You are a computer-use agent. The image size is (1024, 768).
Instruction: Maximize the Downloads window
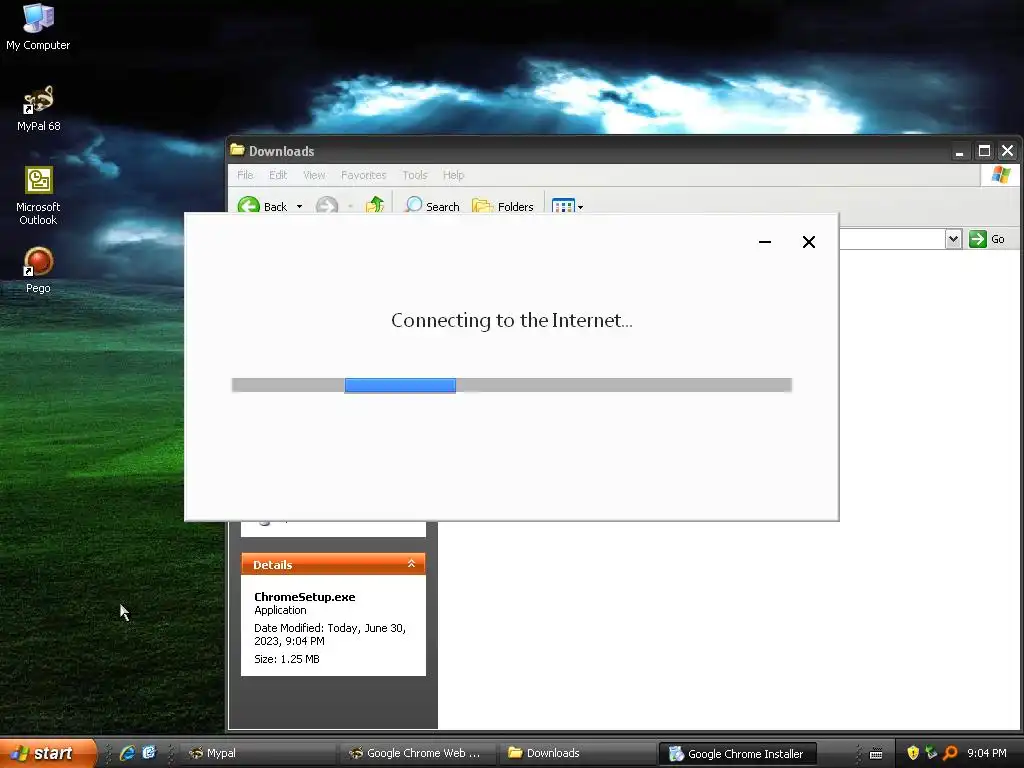984,152
